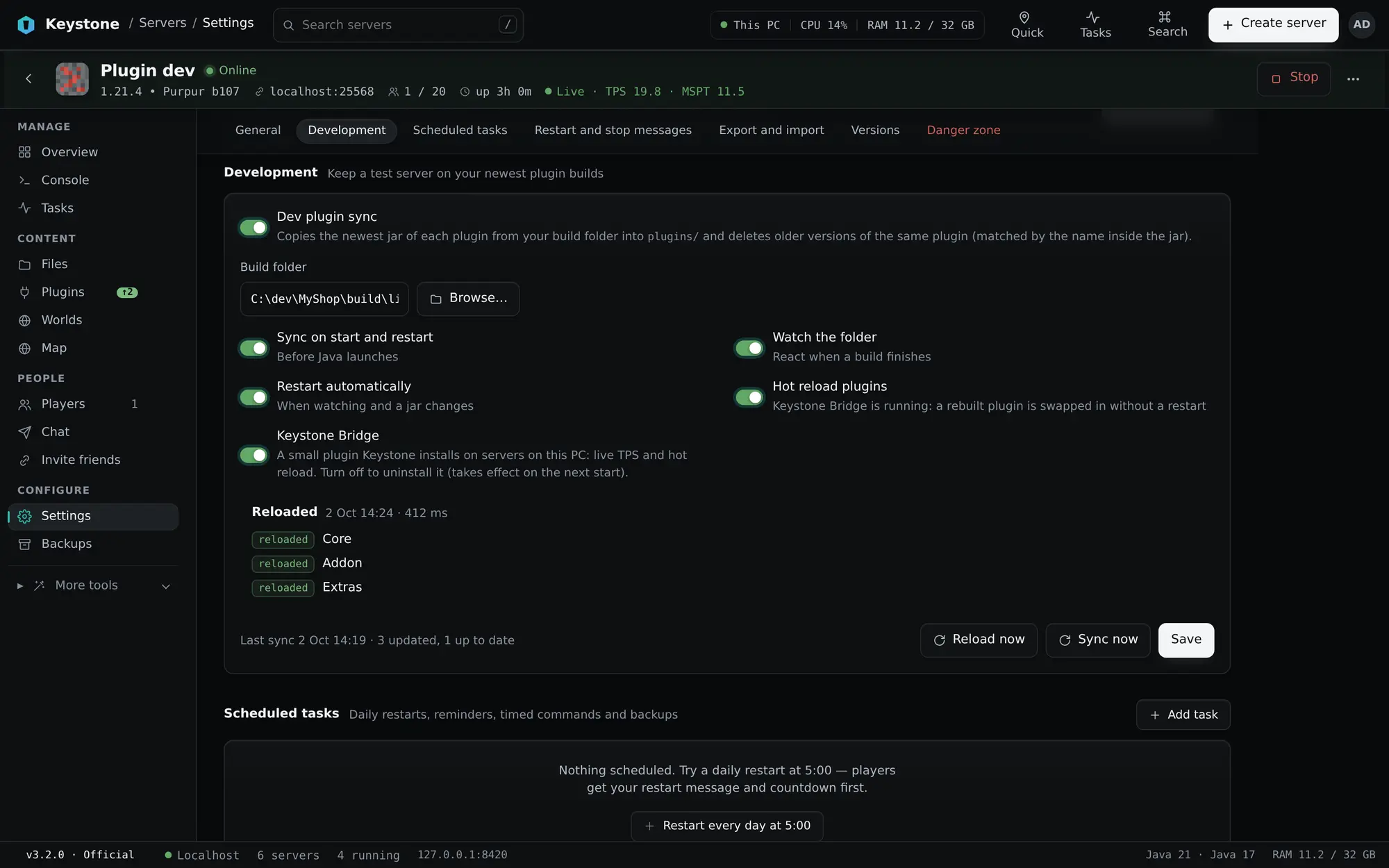Open the server three-dot more menu
This screenshot has height=868, width=1389.
[x=1353, y=79]
